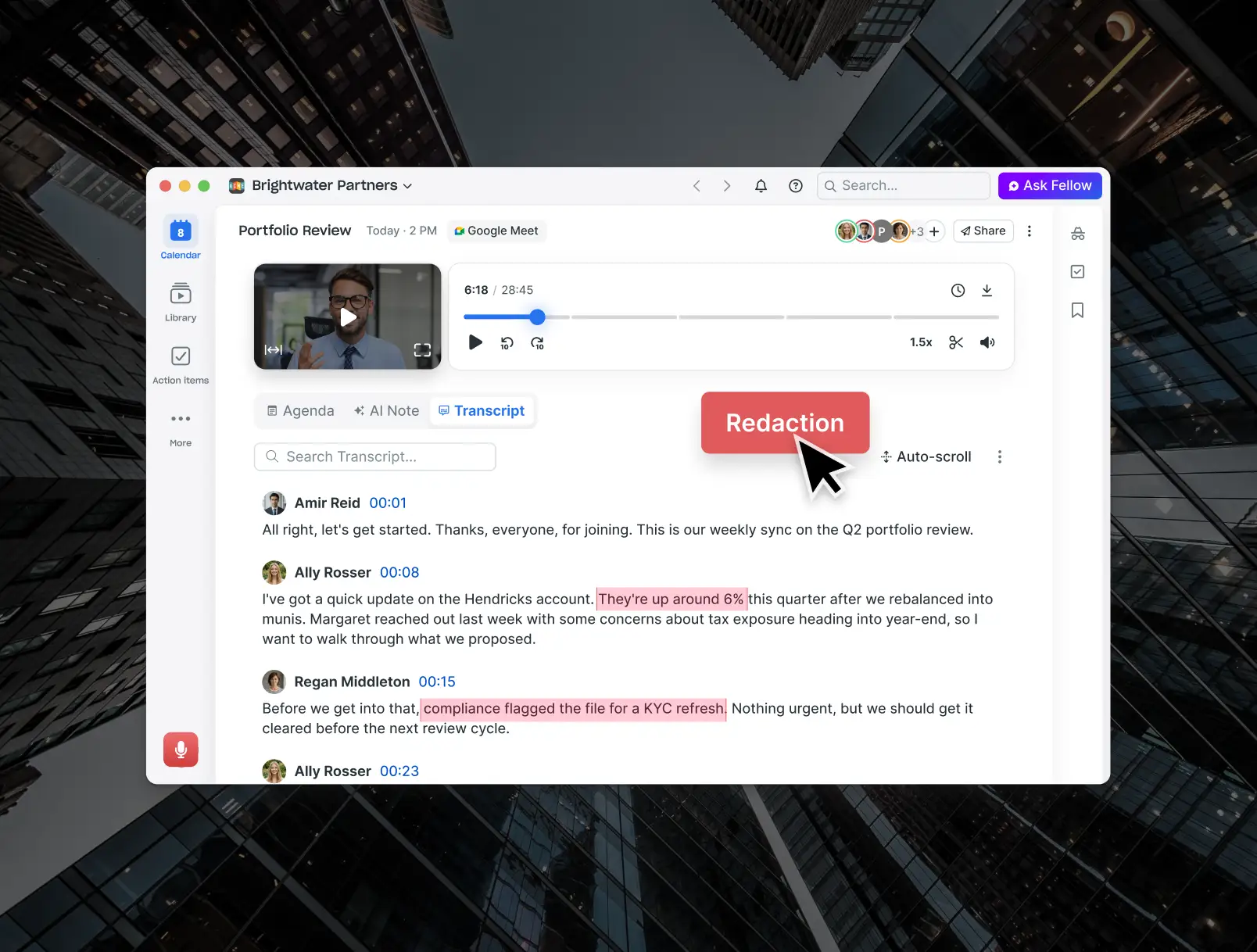The image size is (1257, 952).
Task: Expand video width with the arrows icon
Action: pos(274,350)
